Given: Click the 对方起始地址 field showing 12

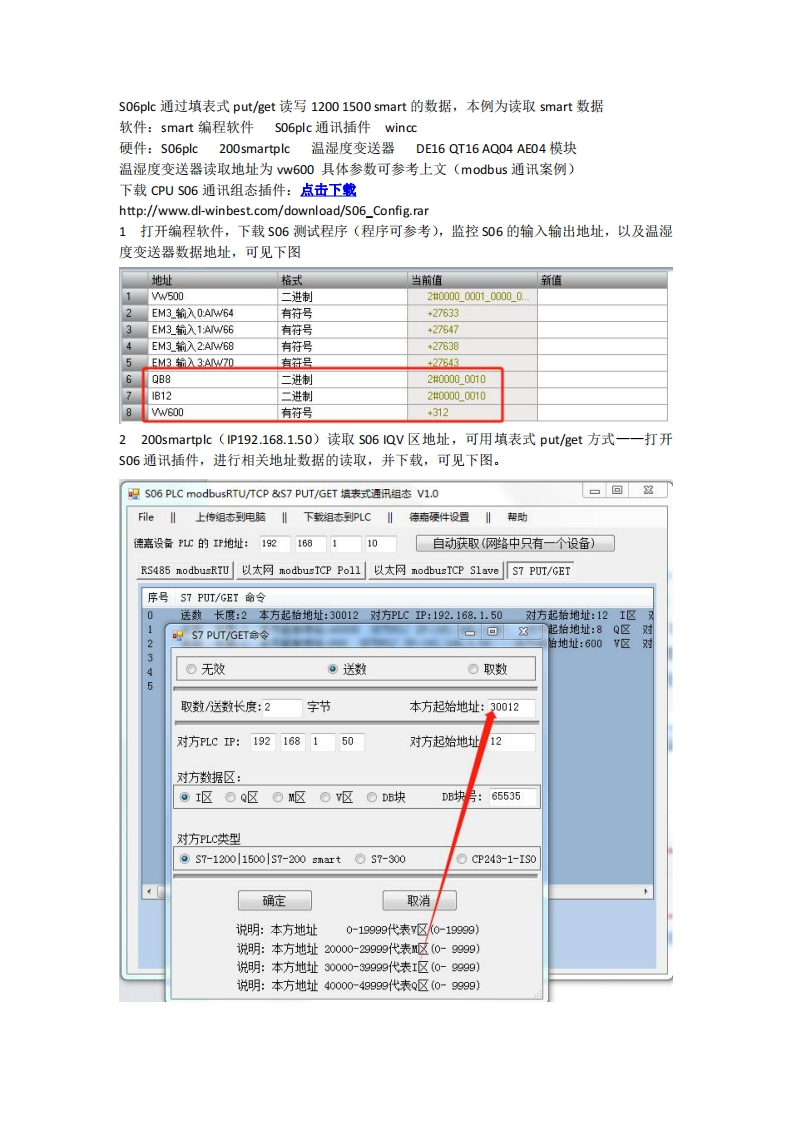Looking at the screenshot, I should coord(510,741).
